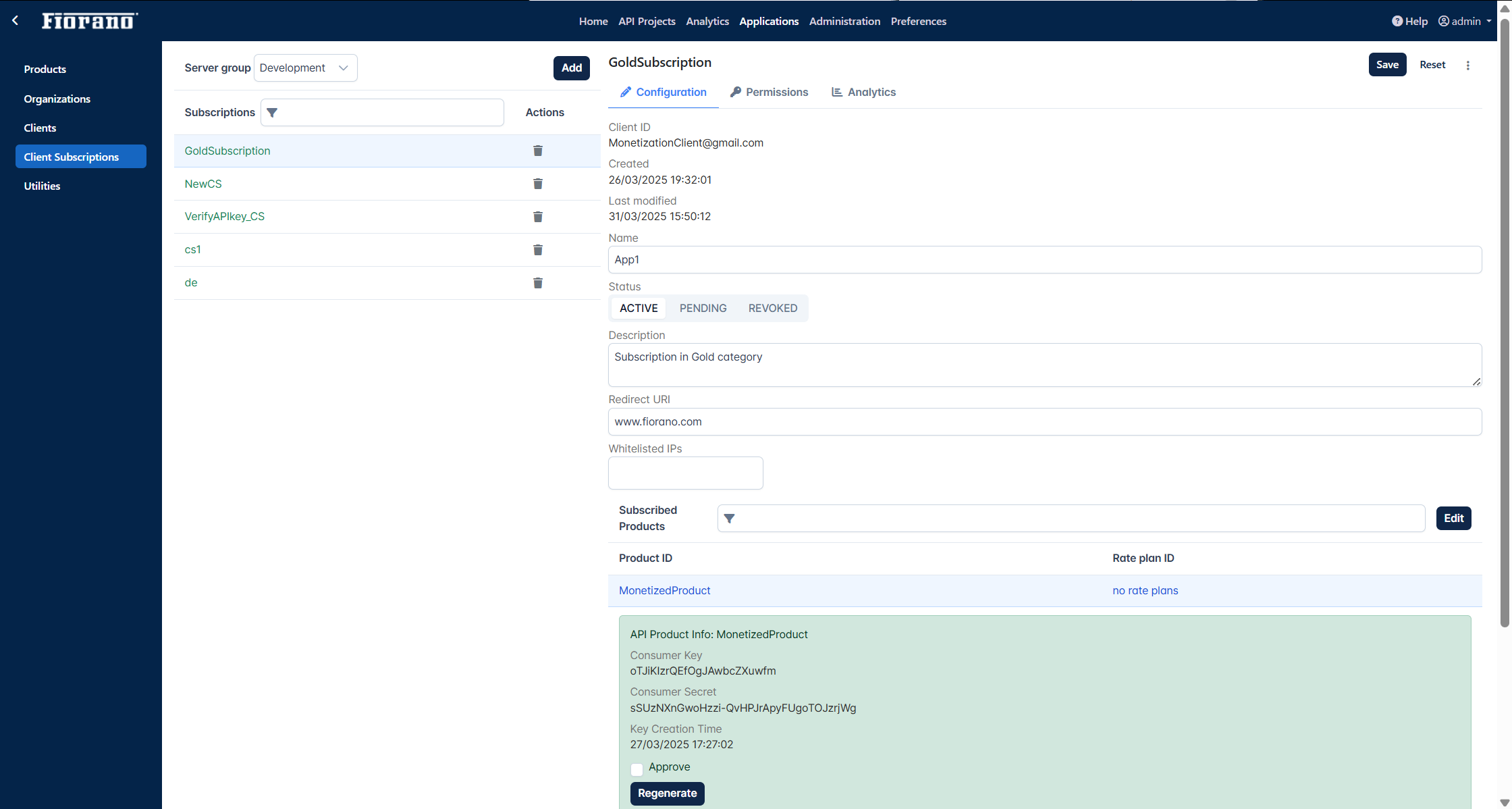Delete the GoldSubscription subscription
Viewport: 1512px width, 809px height.
538,151
